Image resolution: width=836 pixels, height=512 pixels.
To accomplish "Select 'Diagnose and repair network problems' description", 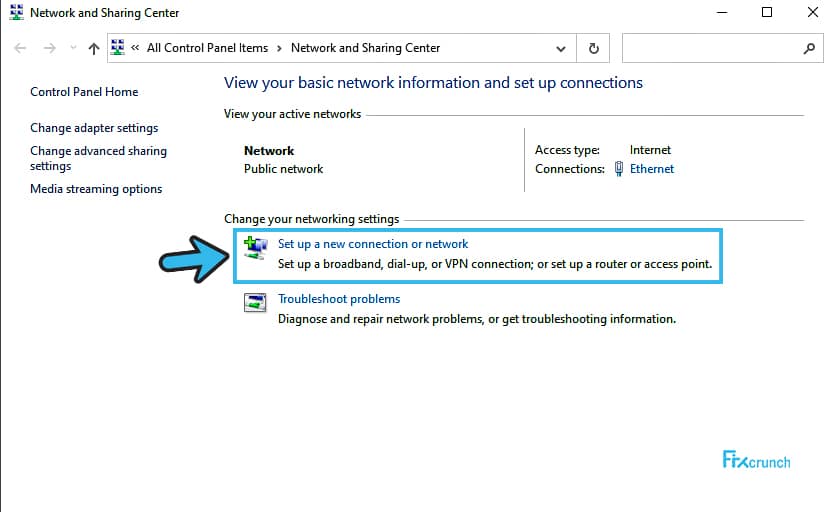I will (x=477, y=319).
